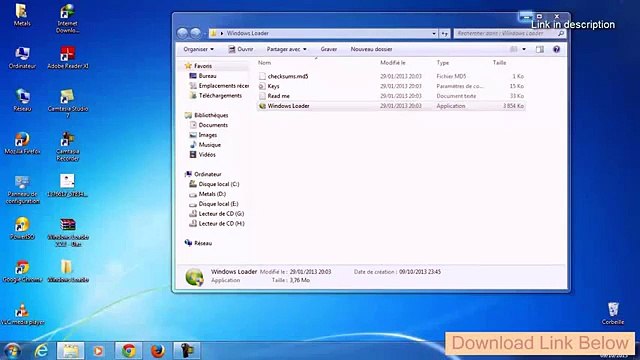
Task: Open Disque local (E:) drive
Action: (x=218, y=204)
